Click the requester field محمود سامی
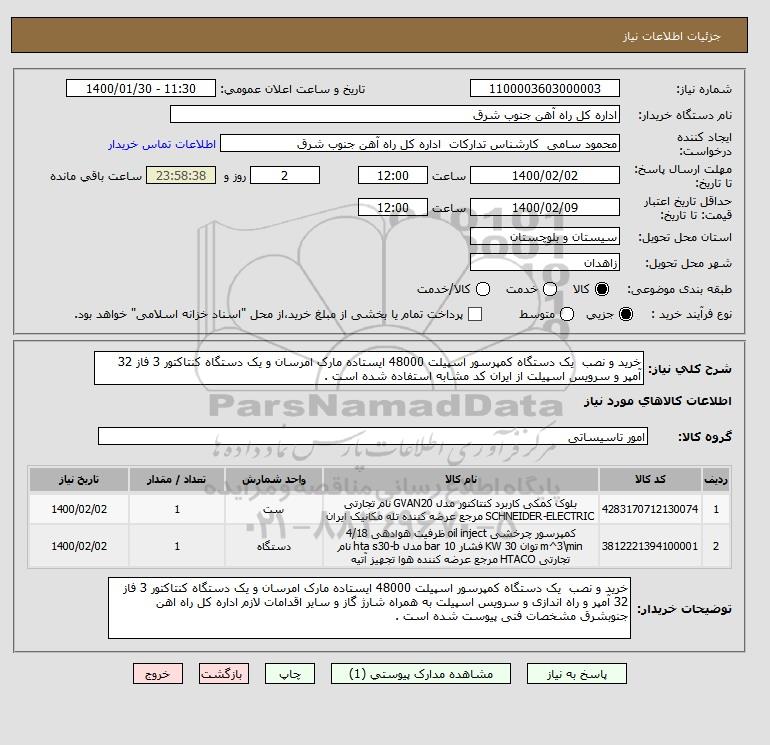Screen dimensions: 770x745 420,144
